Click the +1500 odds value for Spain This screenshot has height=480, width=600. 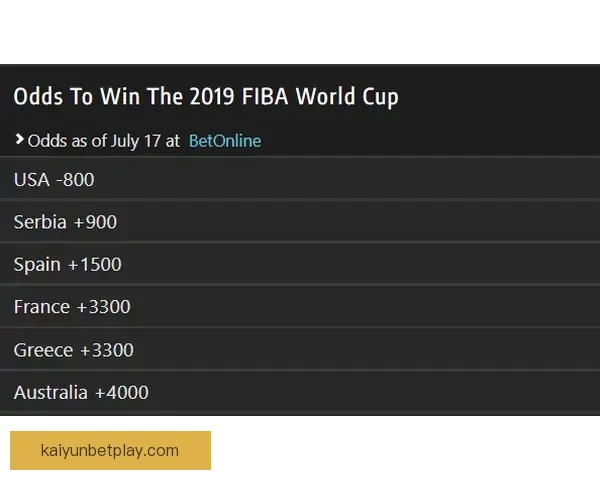(95, 265)
